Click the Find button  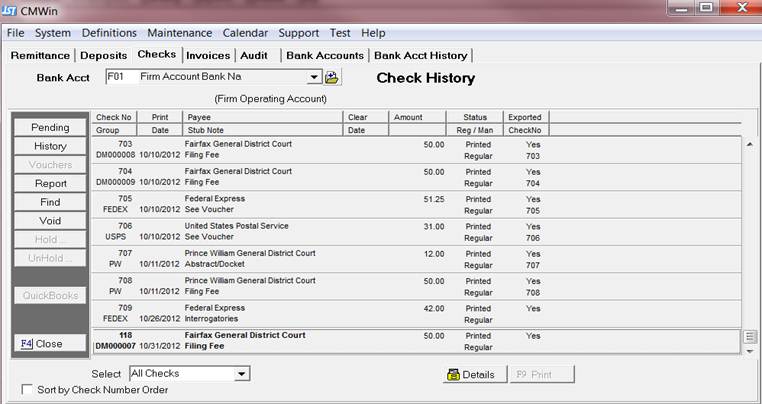coord(50,202)
